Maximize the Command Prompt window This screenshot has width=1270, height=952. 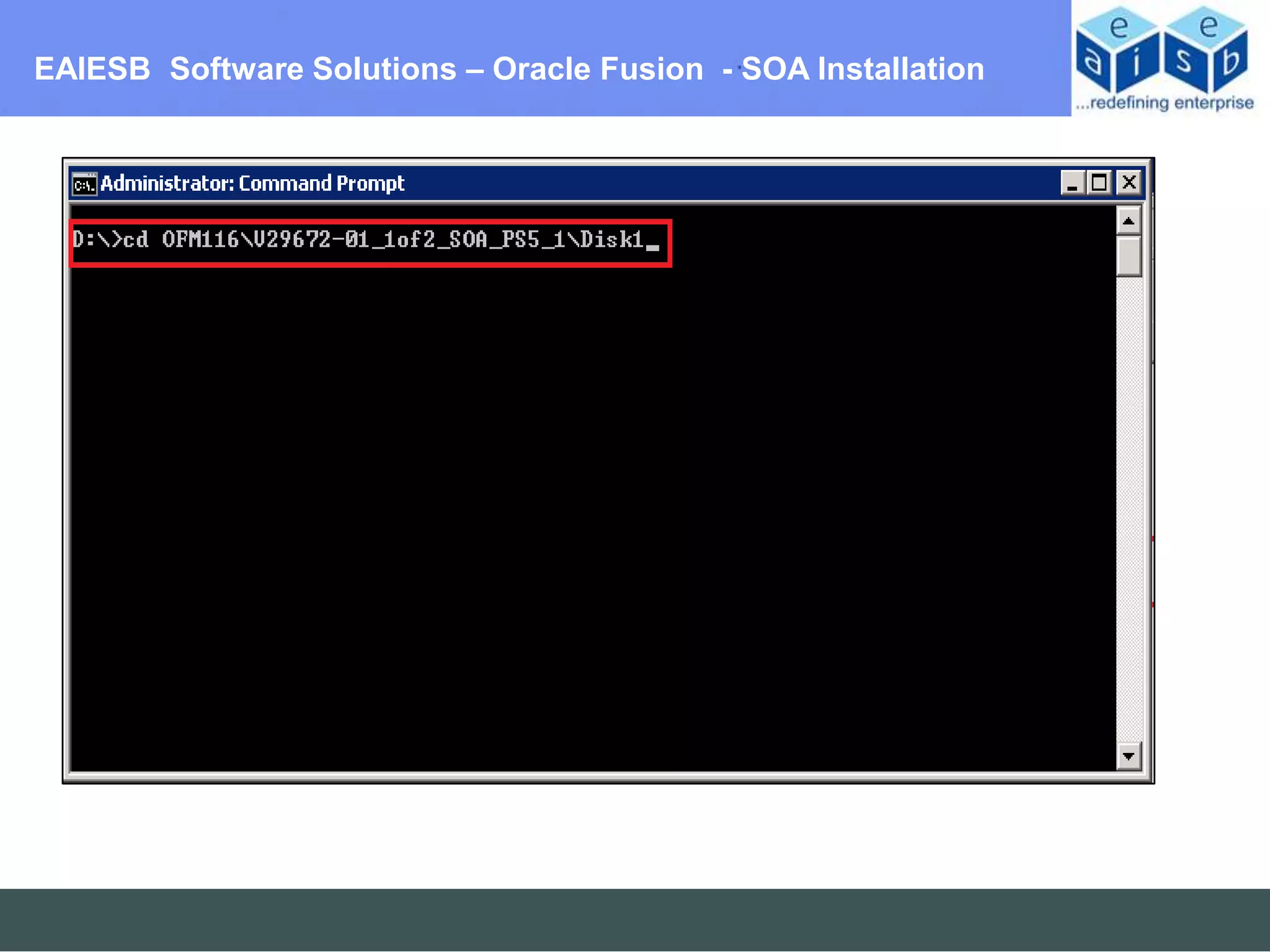click(x=1099, y=183)
